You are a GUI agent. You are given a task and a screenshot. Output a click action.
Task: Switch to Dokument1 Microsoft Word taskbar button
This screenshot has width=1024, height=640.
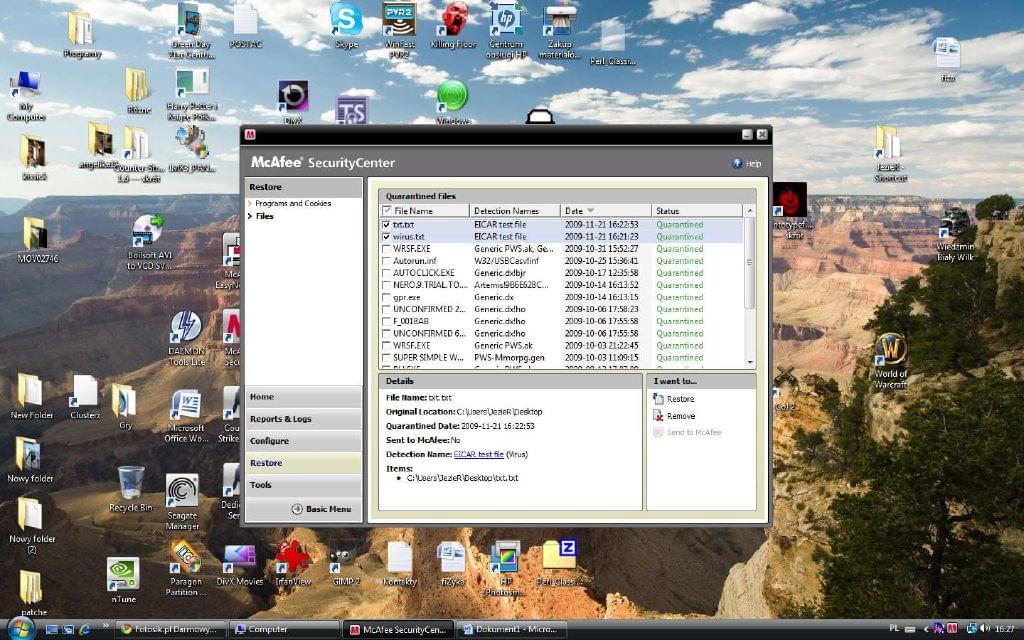511,630
